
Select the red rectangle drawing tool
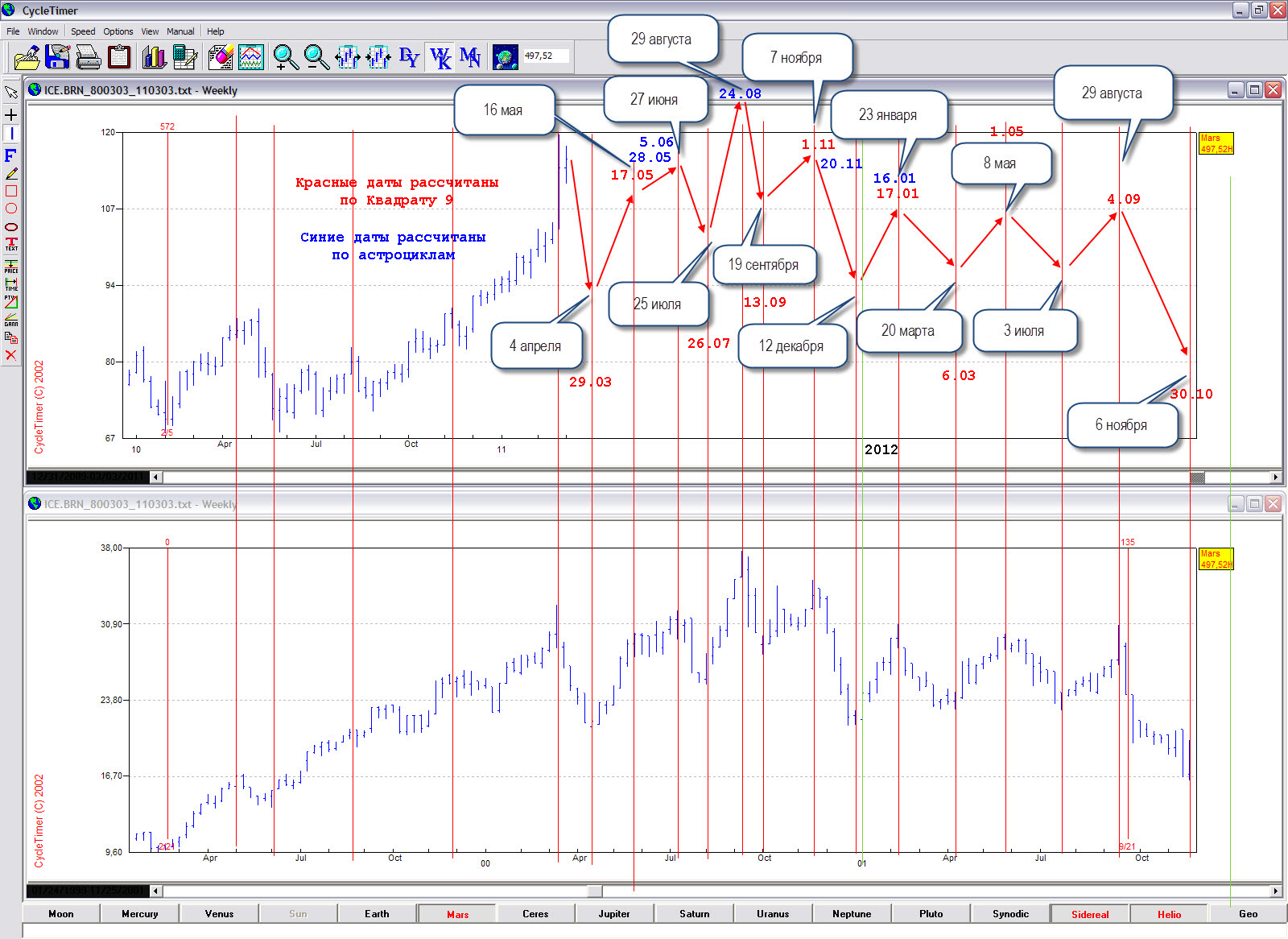[x=11, y=191]
